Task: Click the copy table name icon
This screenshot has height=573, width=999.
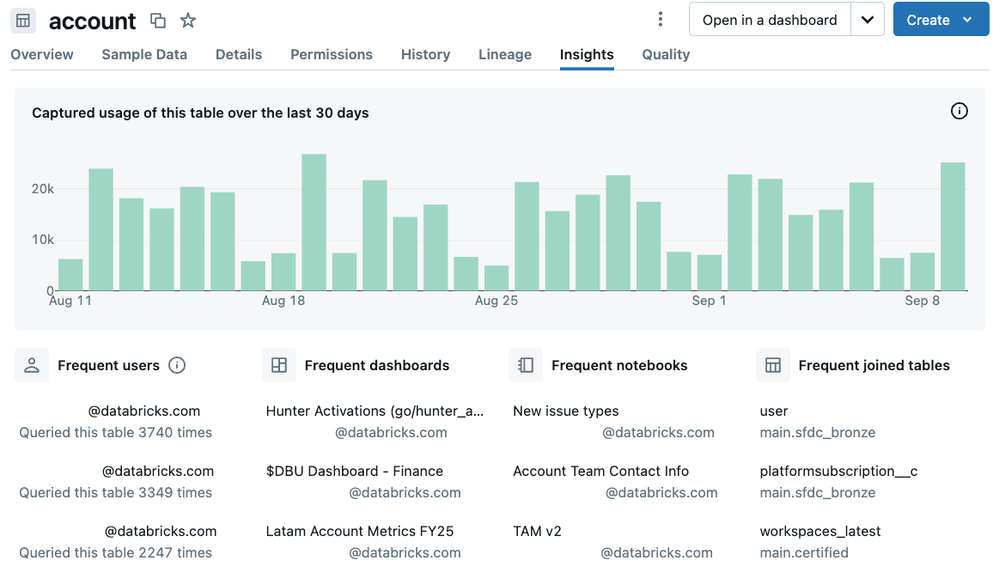Action: (158, 21)
